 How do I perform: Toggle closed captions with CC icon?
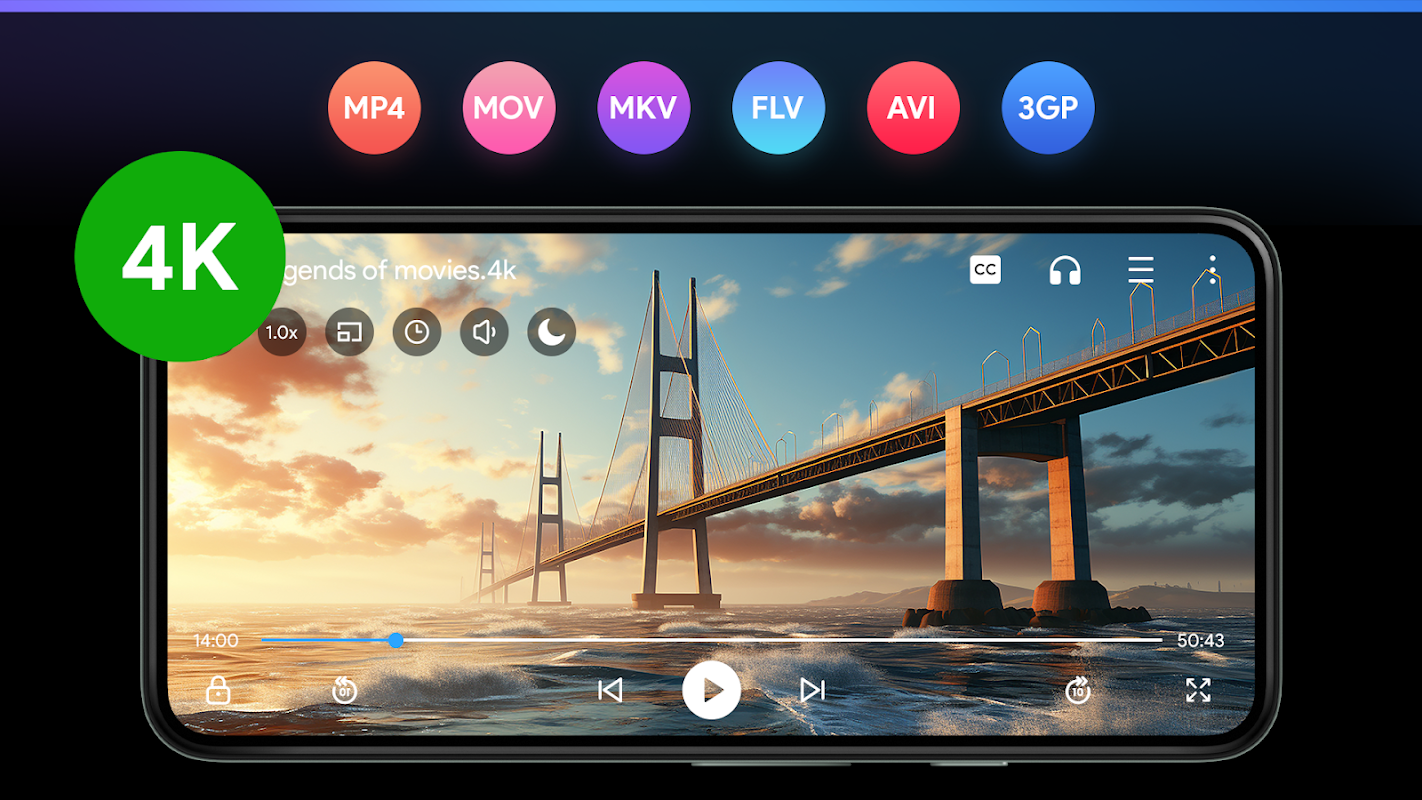pyautogui.click(x=985, y=270)
